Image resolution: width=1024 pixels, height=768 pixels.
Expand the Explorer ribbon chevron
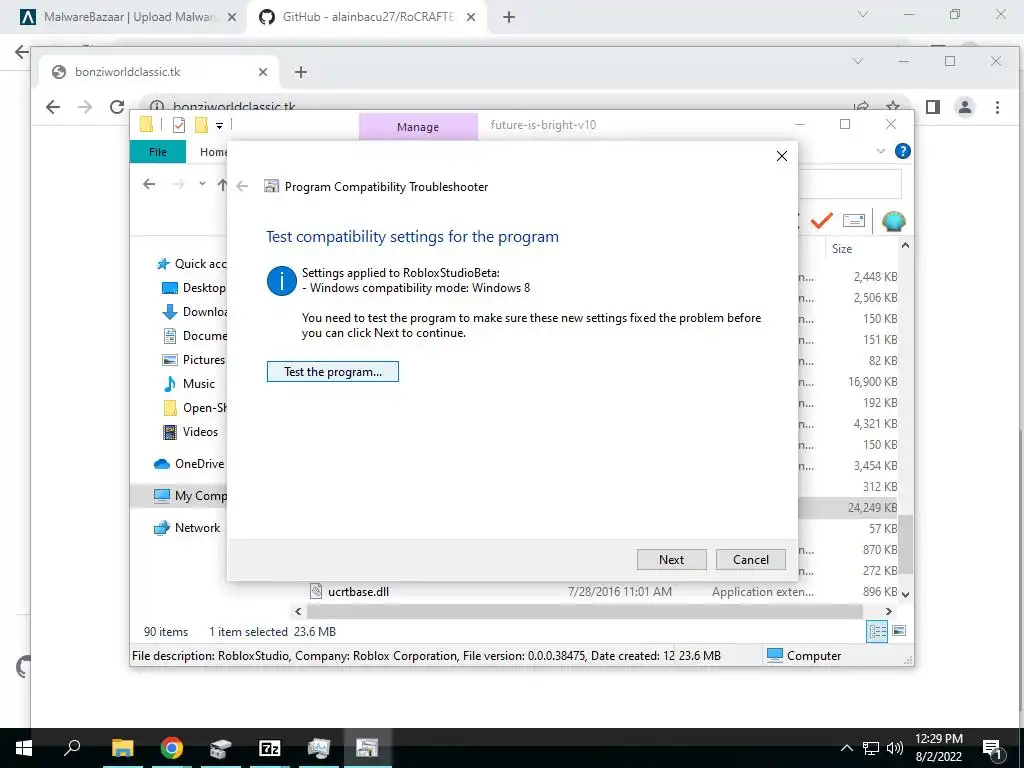[x=880, y=152]
